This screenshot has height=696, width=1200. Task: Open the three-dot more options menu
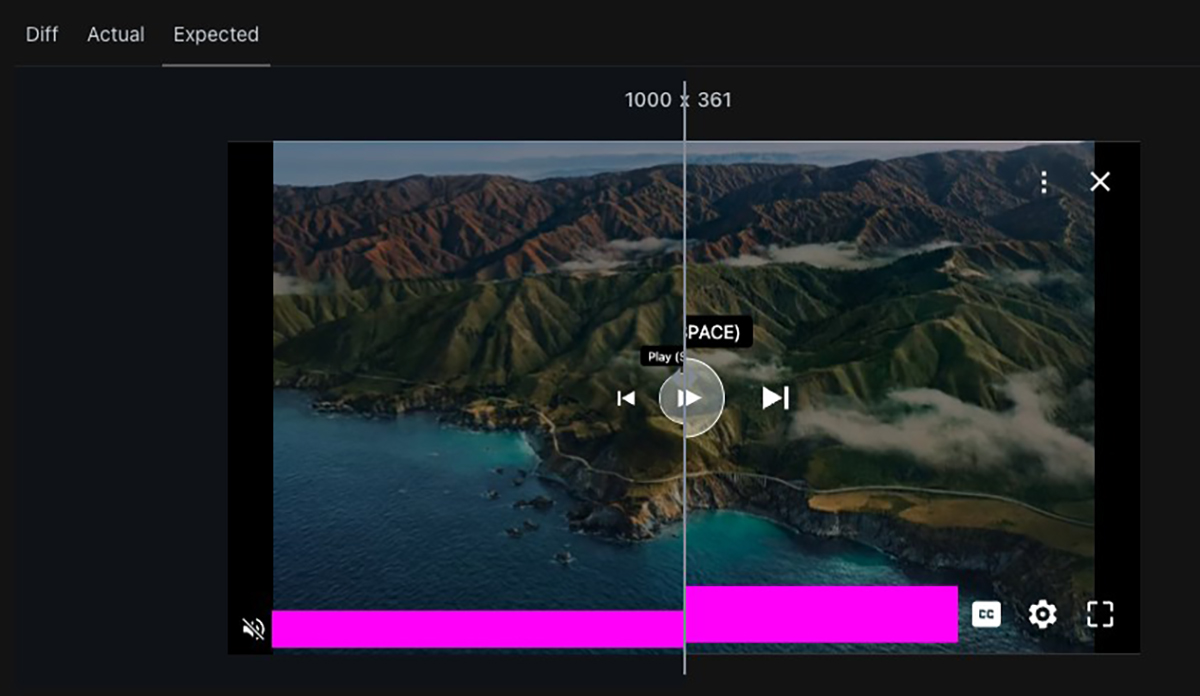tap(1044, 182)
